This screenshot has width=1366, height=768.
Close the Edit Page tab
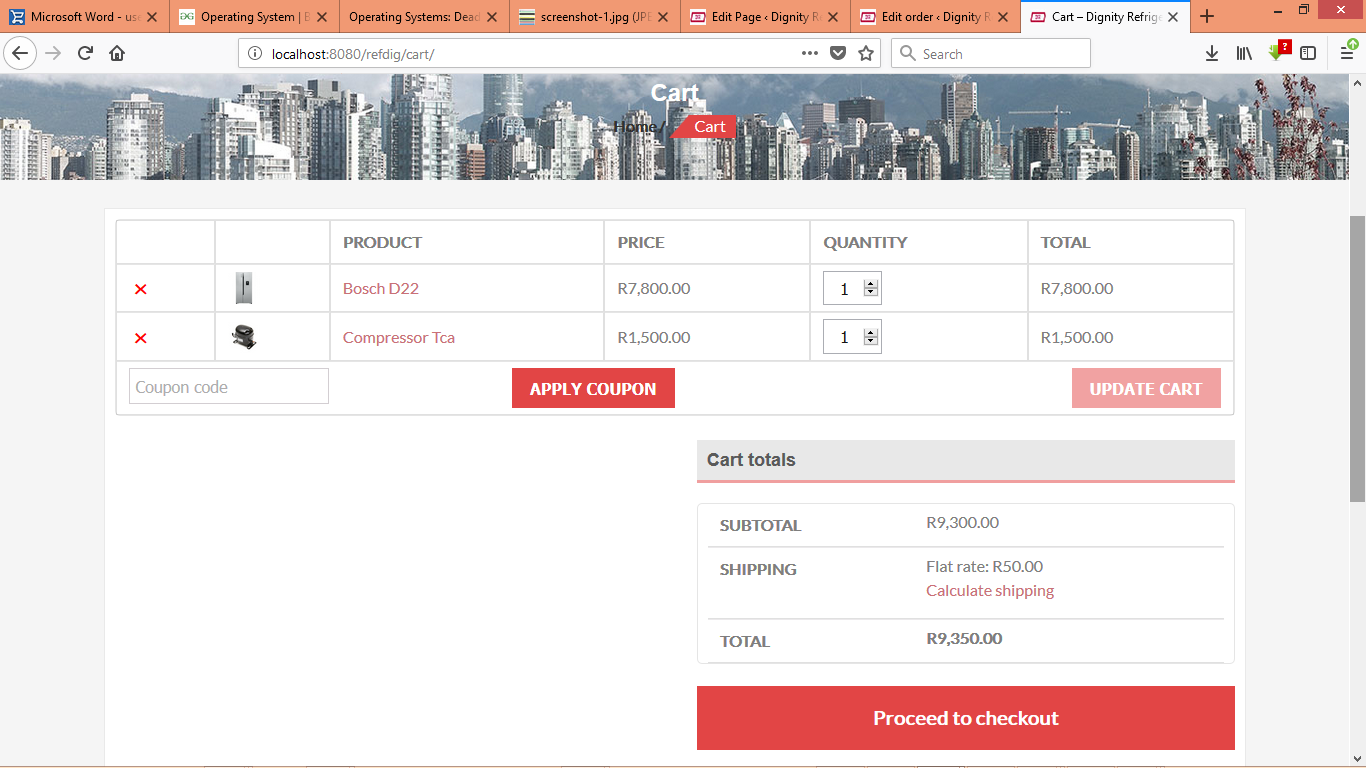[x=833, y=17]
